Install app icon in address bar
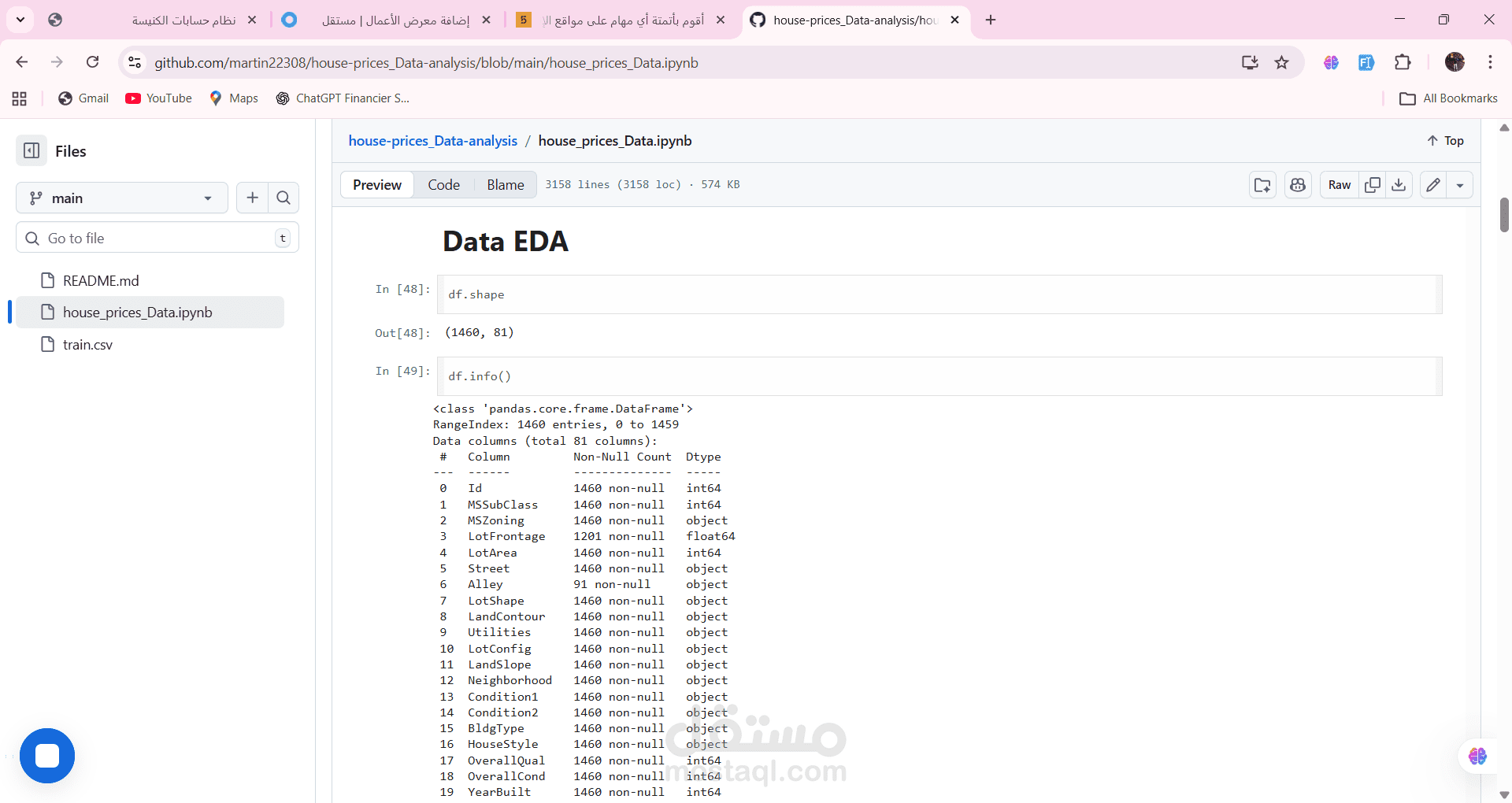Viewport: 1512px width, 803px height. point(1250,62)
